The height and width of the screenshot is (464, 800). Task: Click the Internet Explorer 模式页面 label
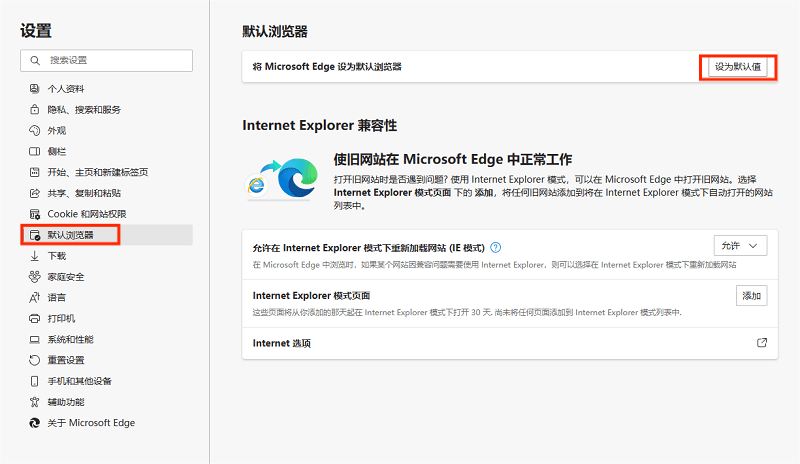tap(311, 296)
